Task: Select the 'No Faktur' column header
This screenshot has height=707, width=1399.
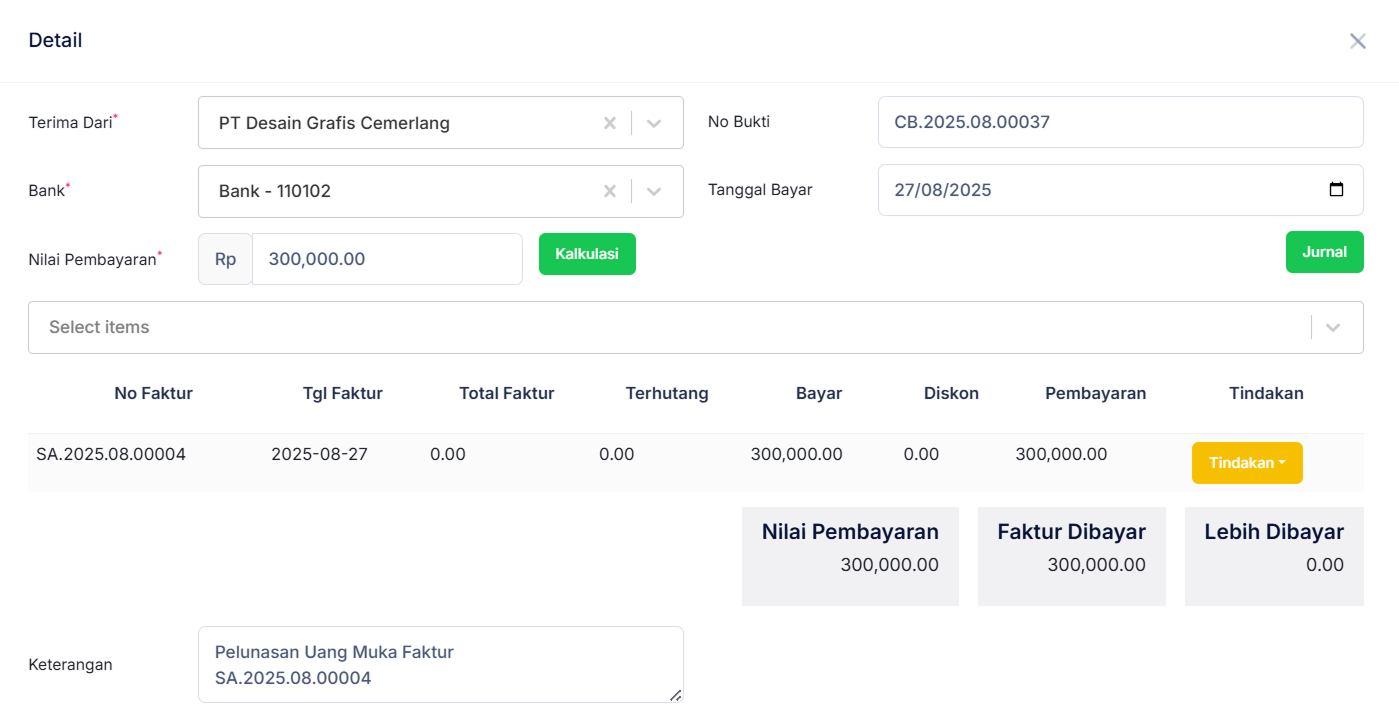Action: click(x=153, y=393)
